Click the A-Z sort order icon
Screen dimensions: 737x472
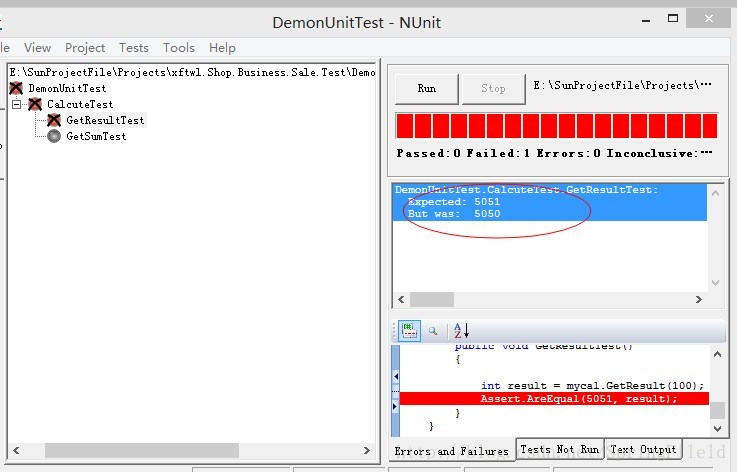[x=461, y=330]
